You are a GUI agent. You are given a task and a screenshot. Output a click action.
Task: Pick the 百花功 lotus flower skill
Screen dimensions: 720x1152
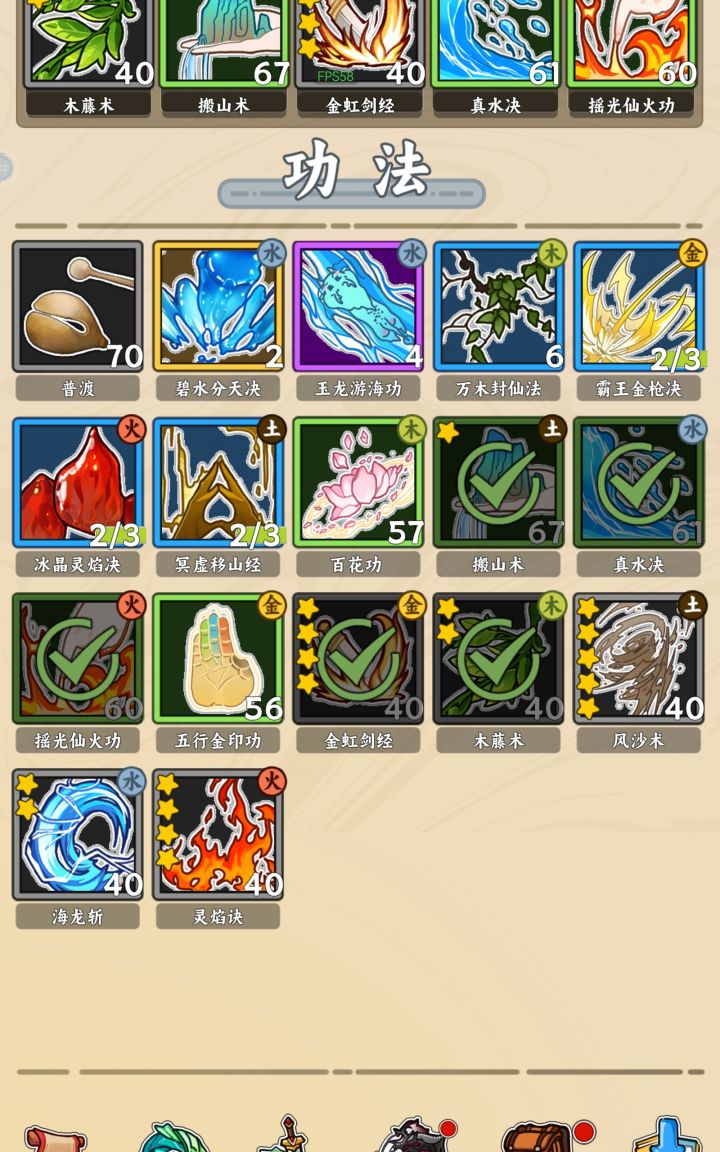[x=359, y=482]
